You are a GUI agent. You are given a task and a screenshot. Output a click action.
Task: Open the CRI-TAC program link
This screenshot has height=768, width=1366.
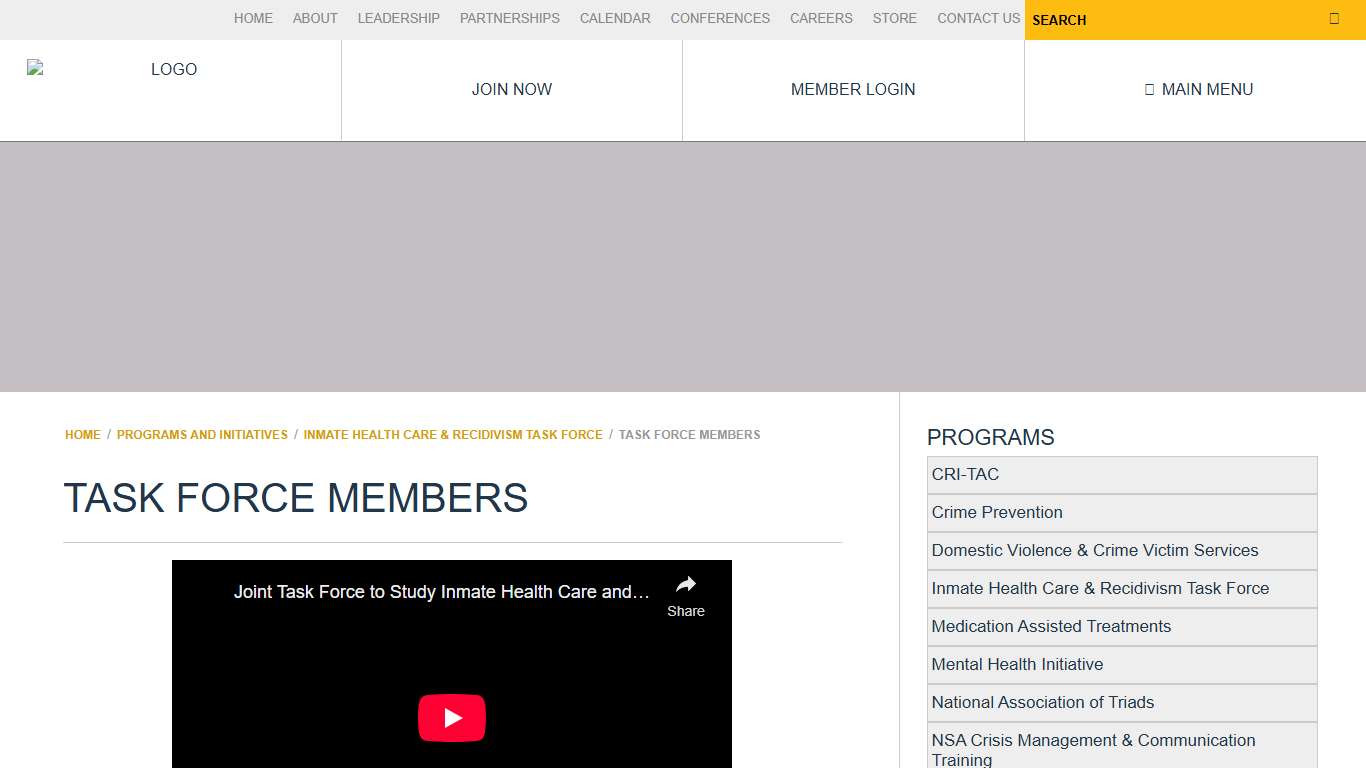[x=966, y=474]
